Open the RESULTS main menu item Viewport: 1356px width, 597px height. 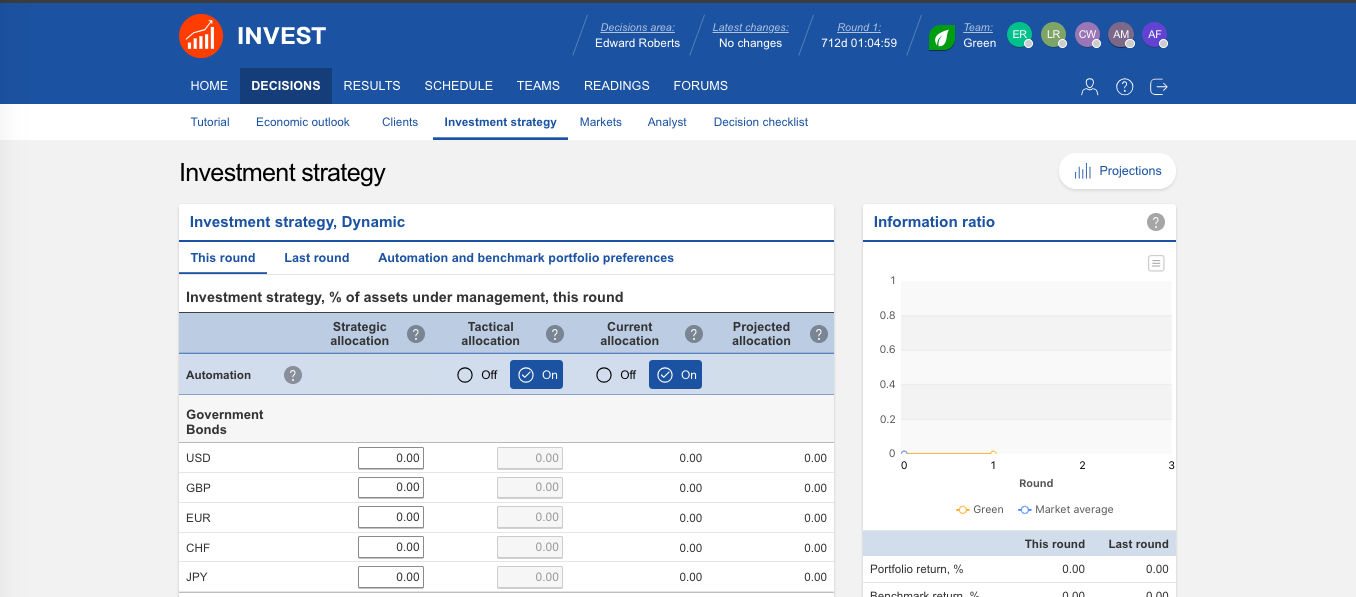click(x=371, y=86)
